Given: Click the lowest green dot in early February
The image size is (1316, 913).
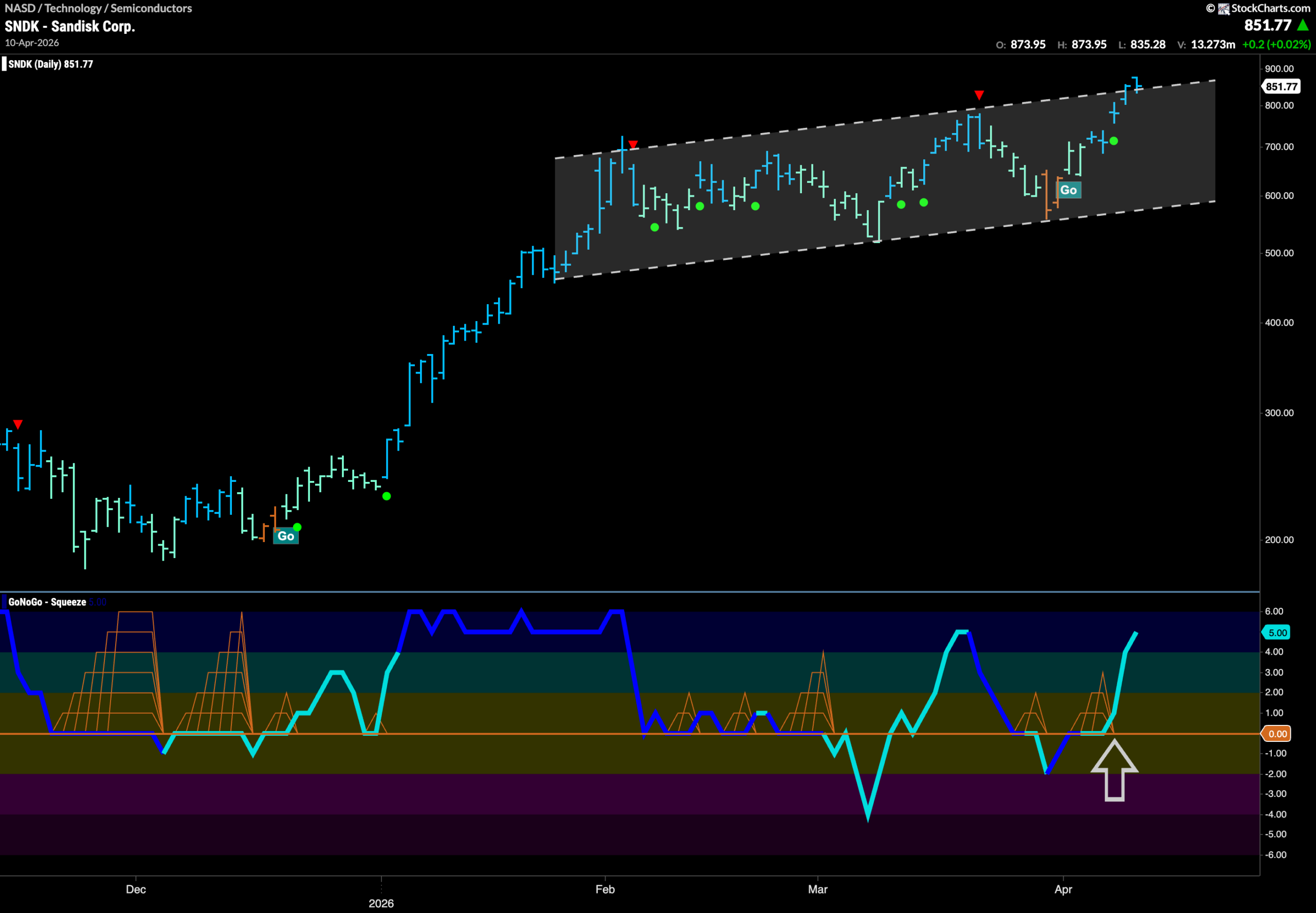Looking at the screenshot, I should pyautogui.click(x=654, y=227).
